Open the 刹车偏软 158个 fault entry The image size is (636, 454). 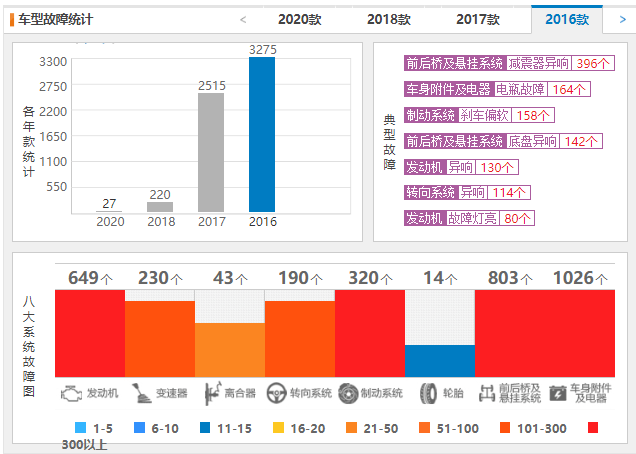pyautogui.click(x=479, y=115)
